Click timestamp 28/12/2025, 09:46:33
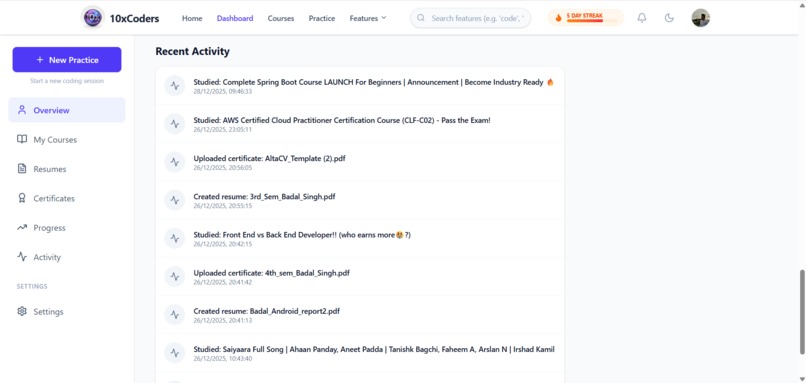The height and width of the screenshot is (383, 806). [223, 92]
